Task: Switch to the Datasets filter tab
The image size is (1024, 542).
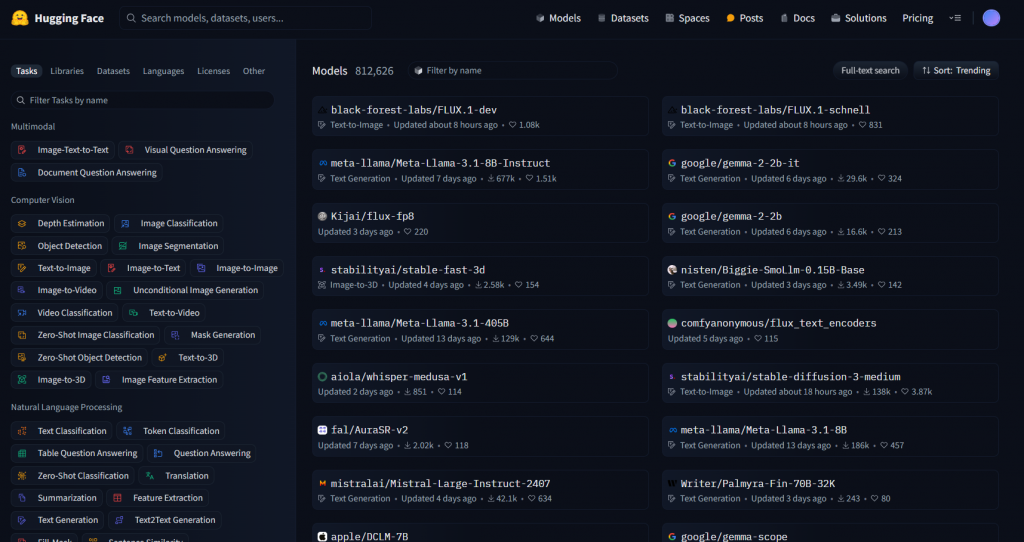Action: pos(114,71)
